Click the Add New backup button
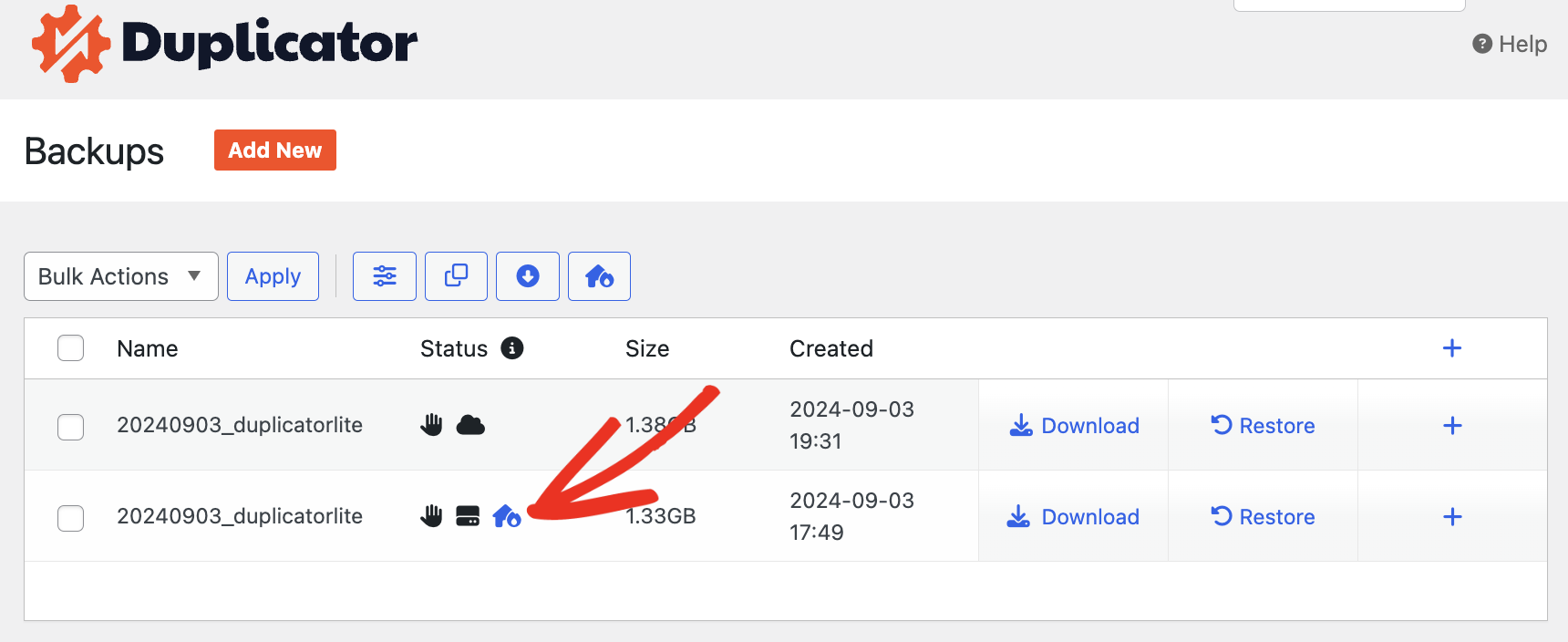The width and height of the screenshot is (1568, 642). click(275, 150)
